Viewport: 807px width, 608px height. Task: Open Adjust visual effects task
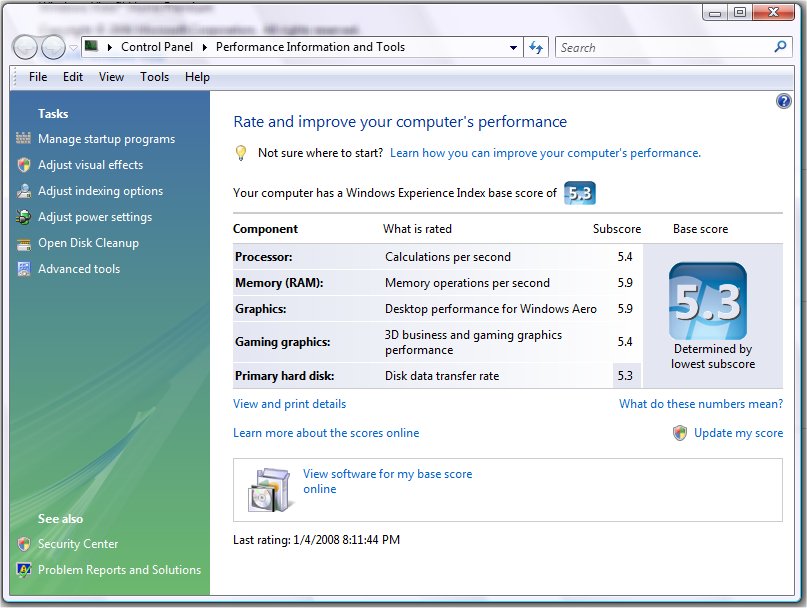[x=91, y=165]
